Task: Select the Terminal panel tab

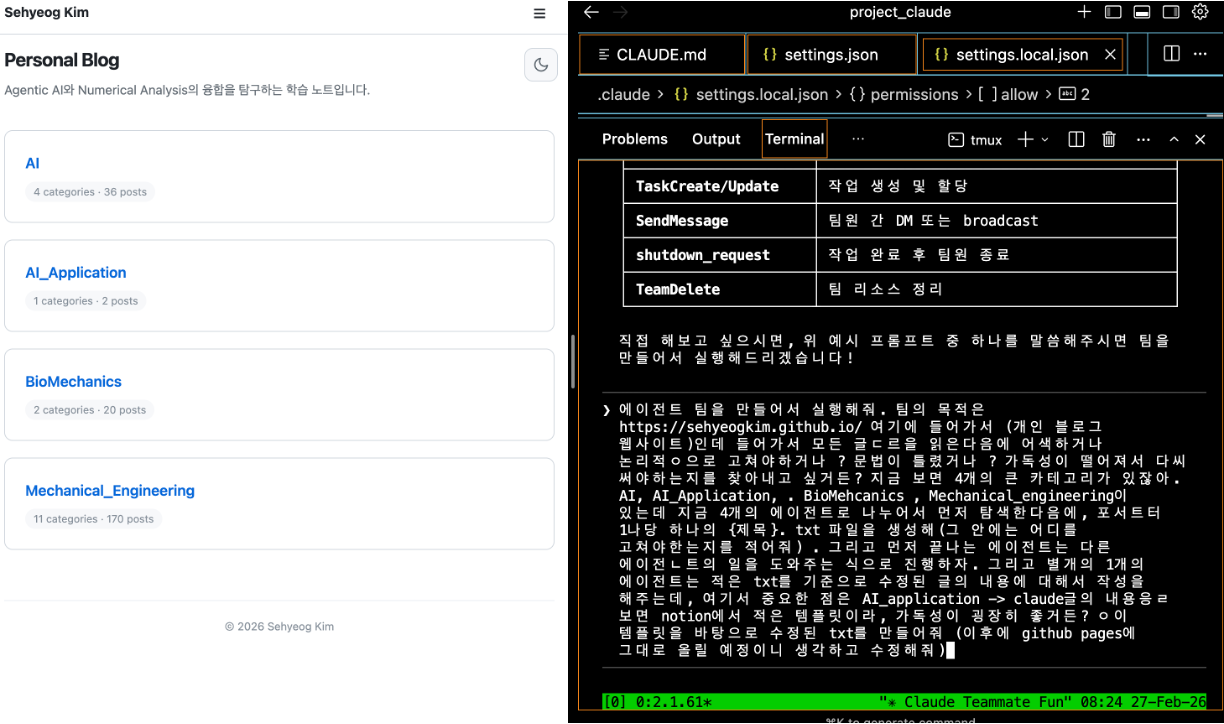Action: click(794, 139)
